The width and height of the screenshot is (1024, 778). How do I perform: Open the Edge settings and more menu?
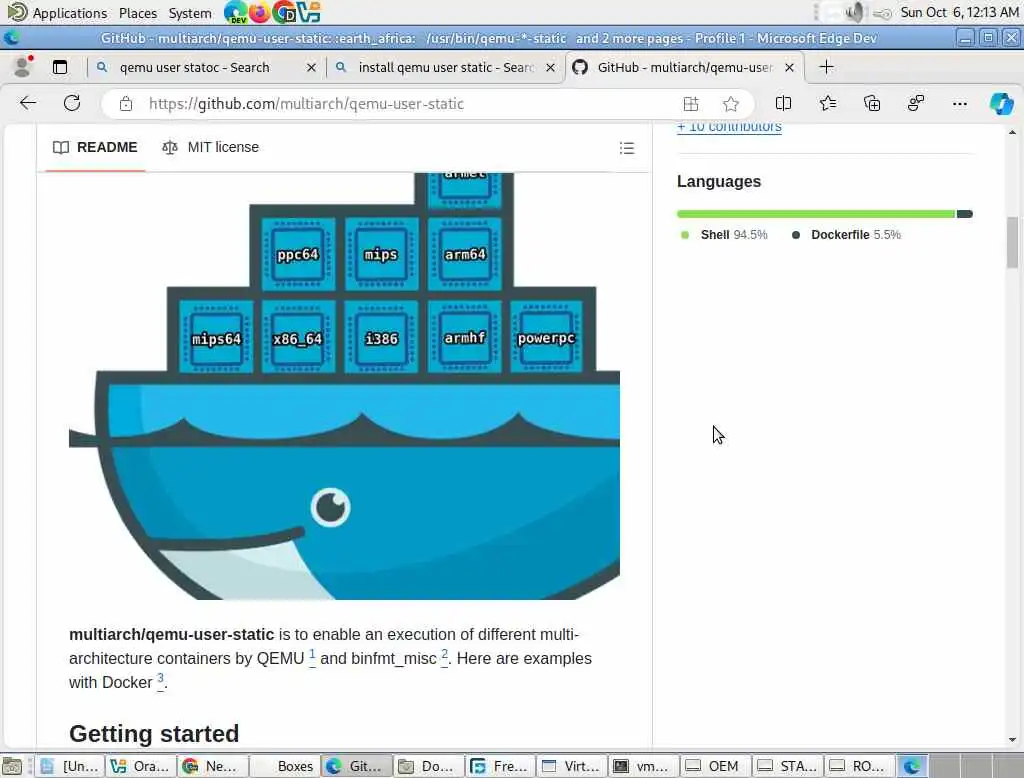959,103
